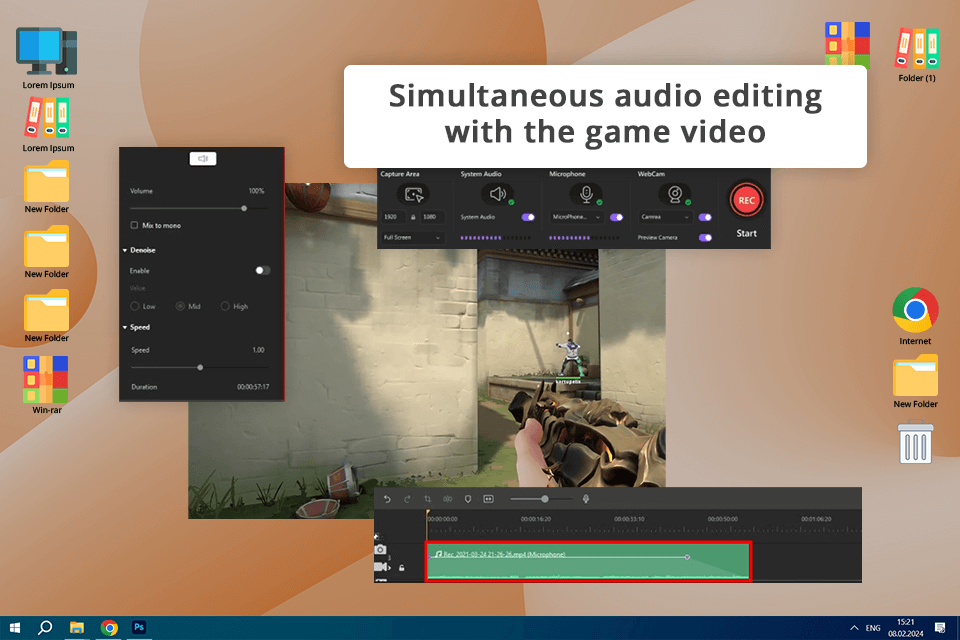This screenshot has width=960, height=640.
Task: Select the High denoise radio option
Action: click(225, 306)
